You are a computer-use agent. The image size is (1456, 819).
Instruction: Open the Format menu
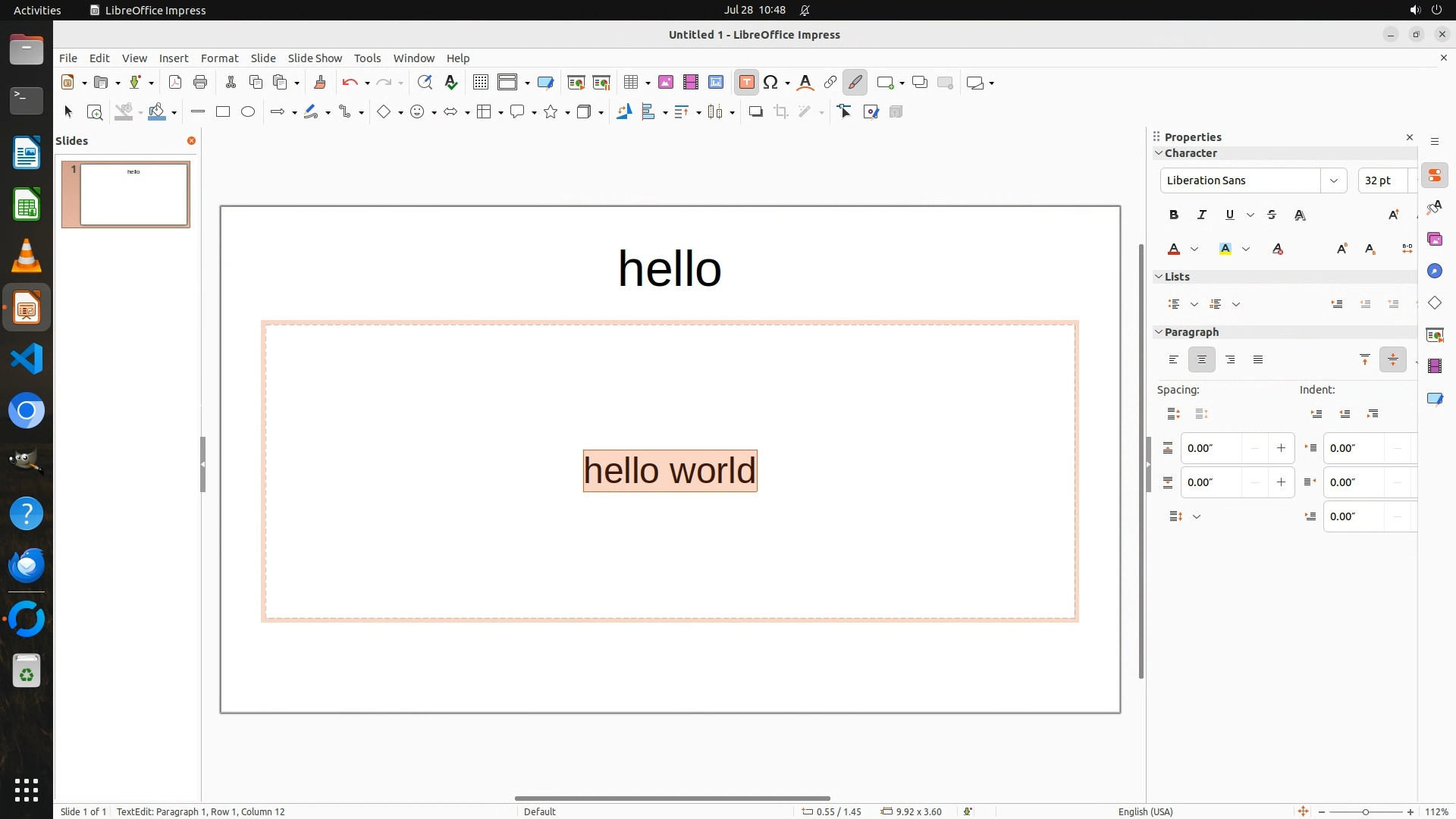(x=219, y=58)
